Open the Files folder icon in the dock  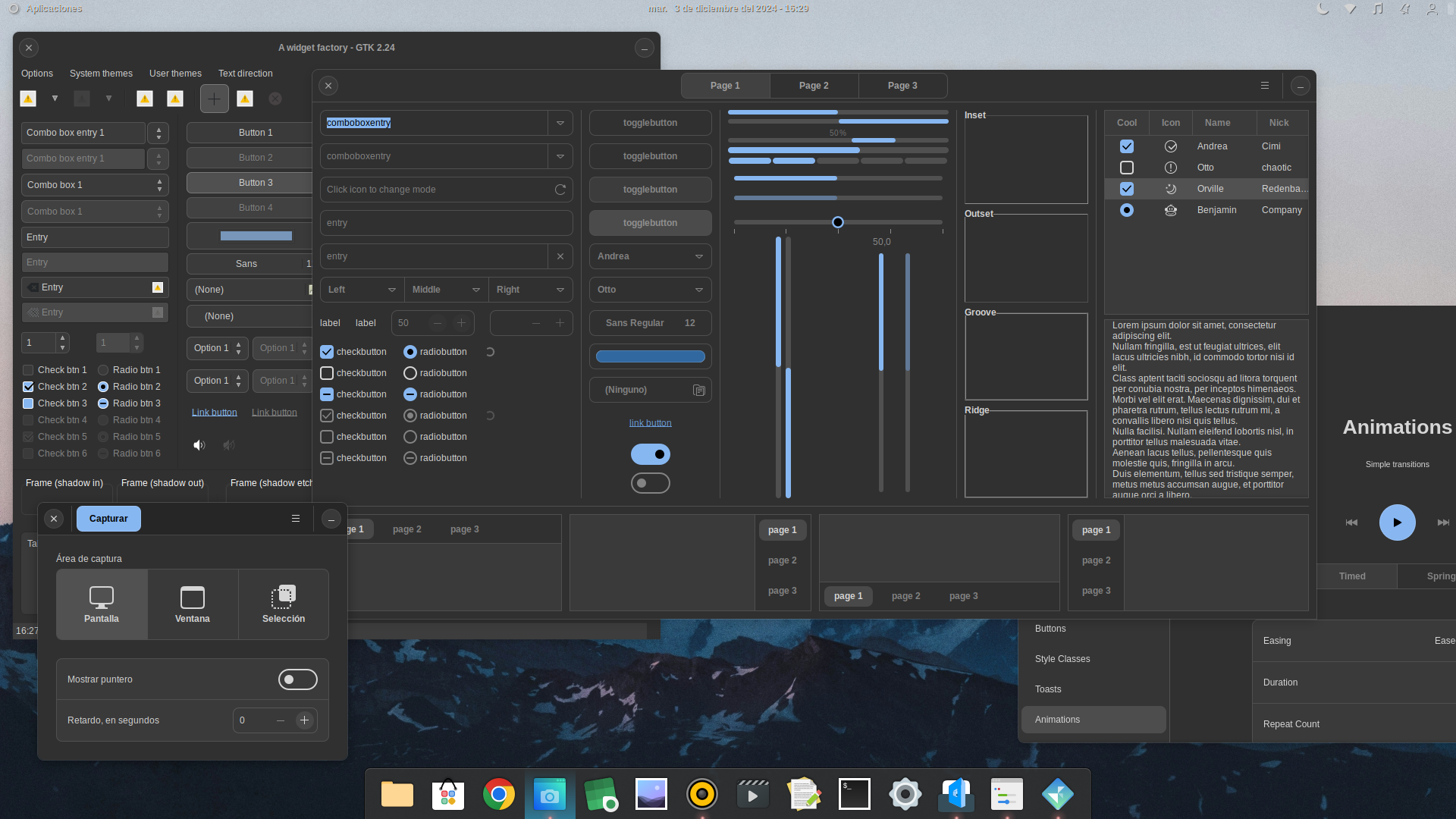pos(397,794)
